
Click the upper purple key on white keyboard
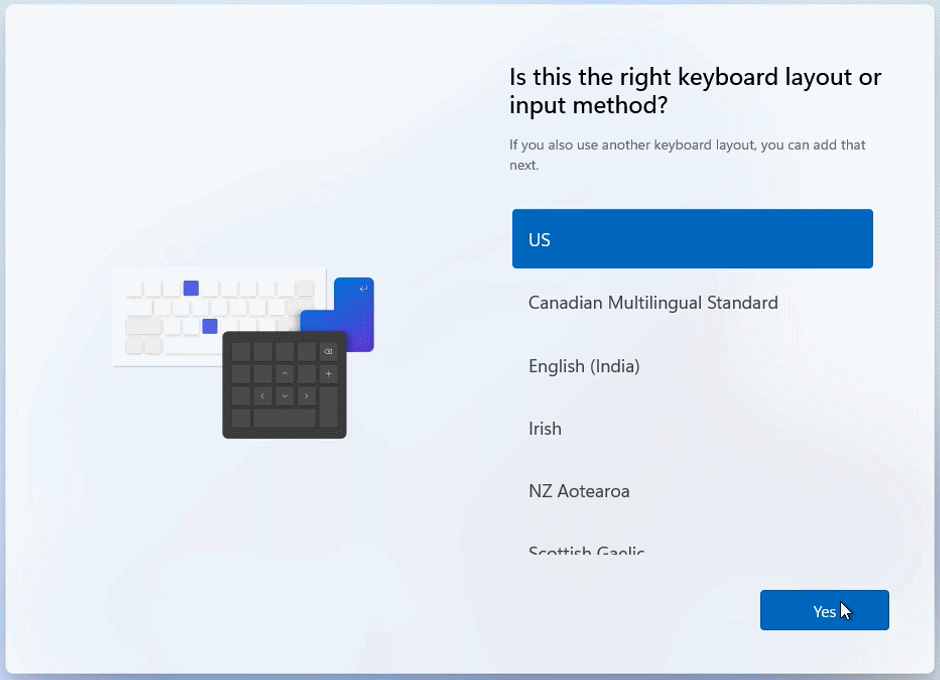click(x=191, y=288)
